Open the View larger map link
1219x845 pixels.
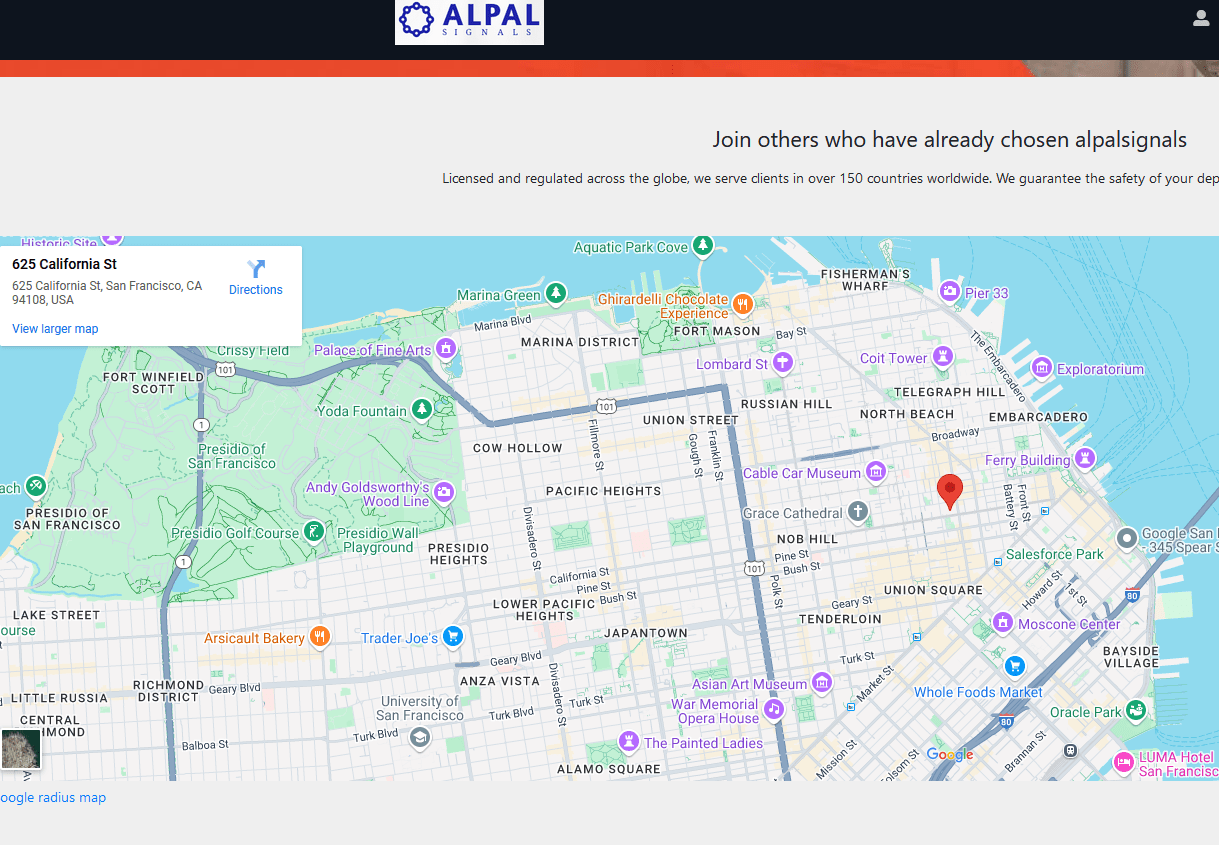pos(55,329)
